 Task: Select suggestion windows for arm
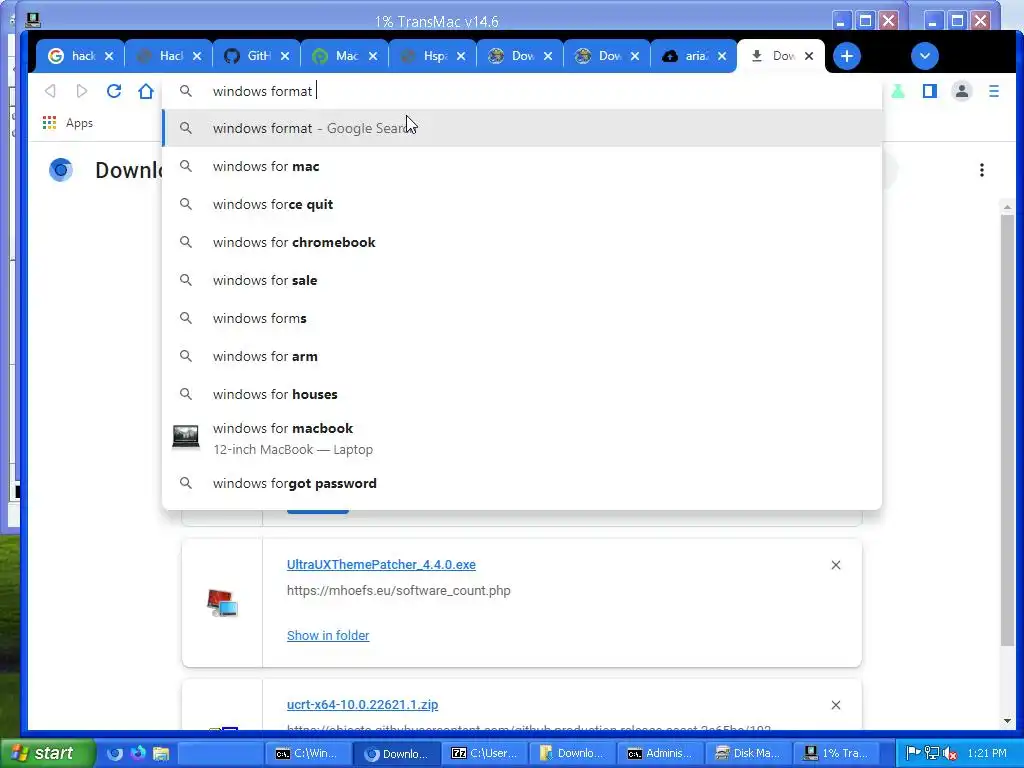tap(522, 357)
